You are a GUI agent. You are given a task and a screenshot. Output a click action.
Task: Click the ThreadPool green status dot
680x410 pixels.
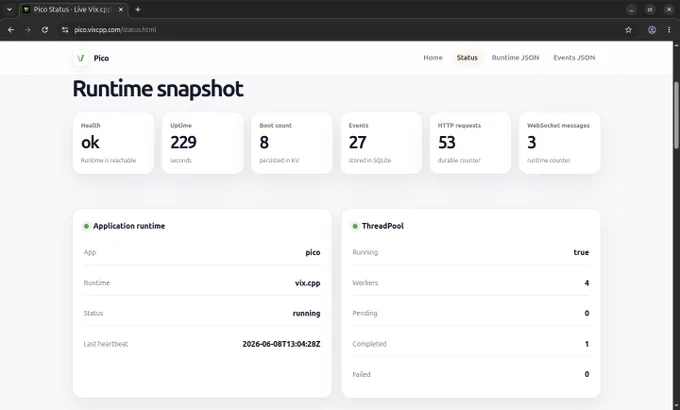[x=355, y=226]
